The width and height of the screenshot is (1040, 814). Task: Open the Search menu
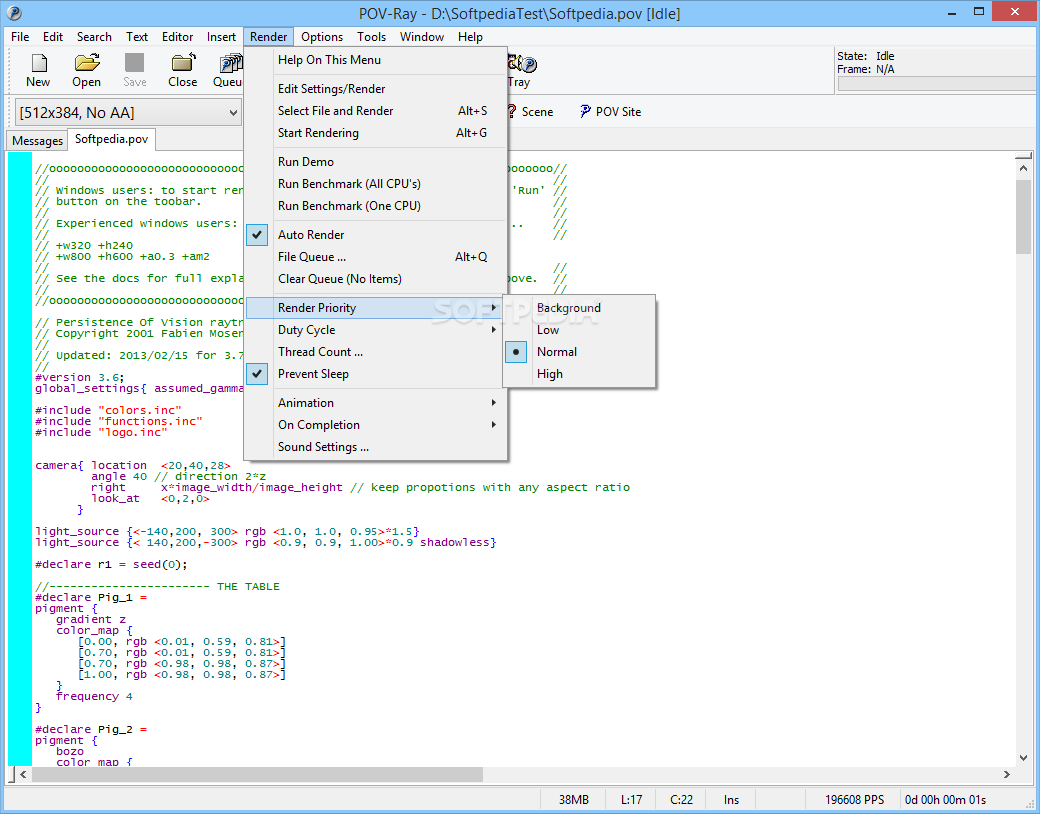94,37
